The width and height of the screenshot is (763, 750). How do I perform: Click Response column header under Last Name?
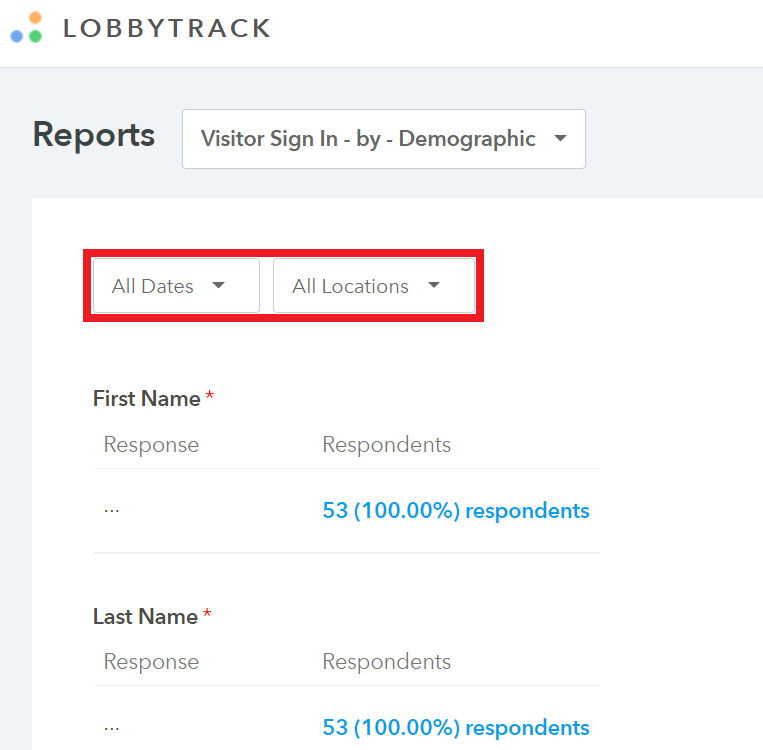pyautogui.click(x=151, y=662)
